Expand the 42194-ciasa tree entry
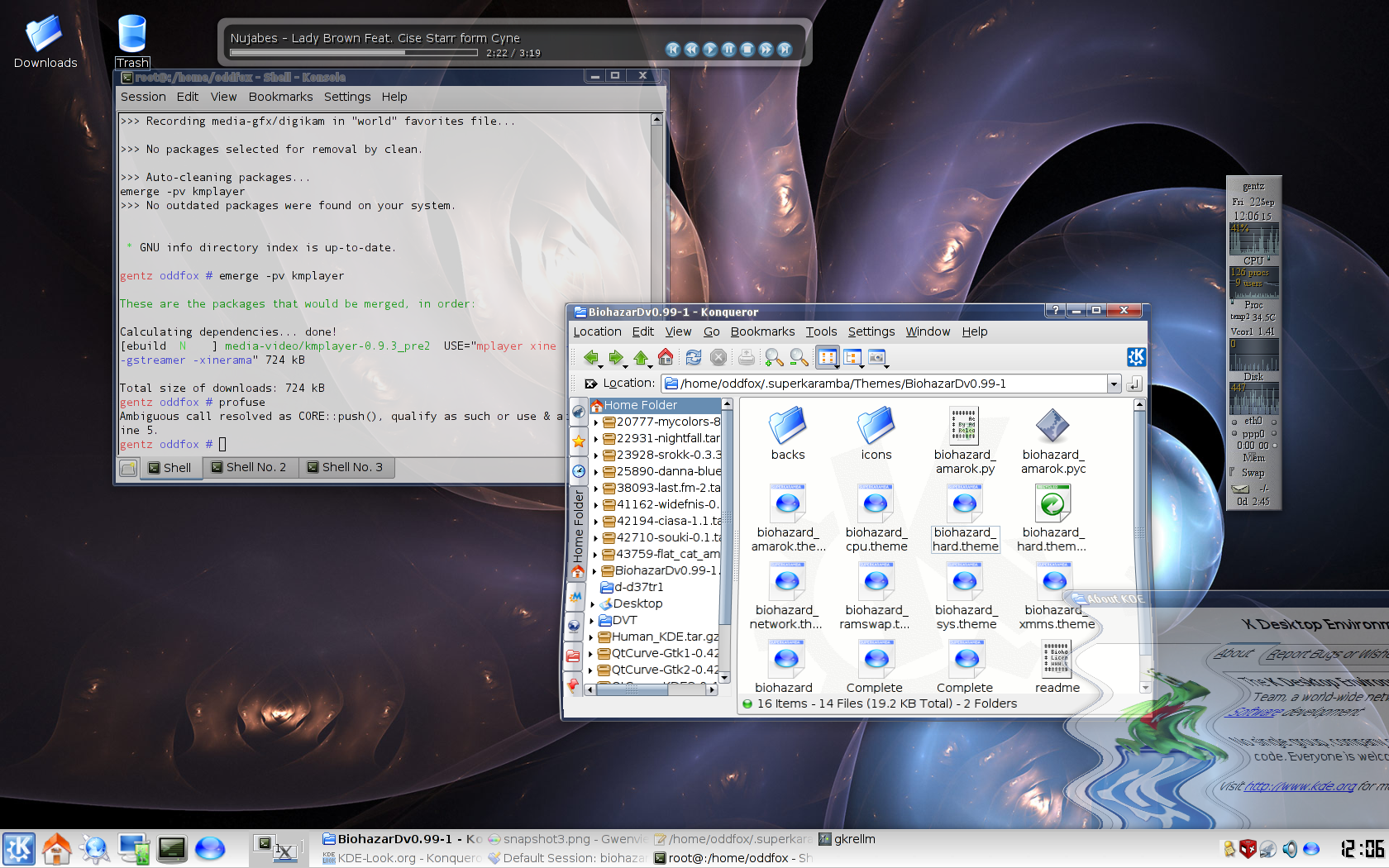 coord(595,522)
